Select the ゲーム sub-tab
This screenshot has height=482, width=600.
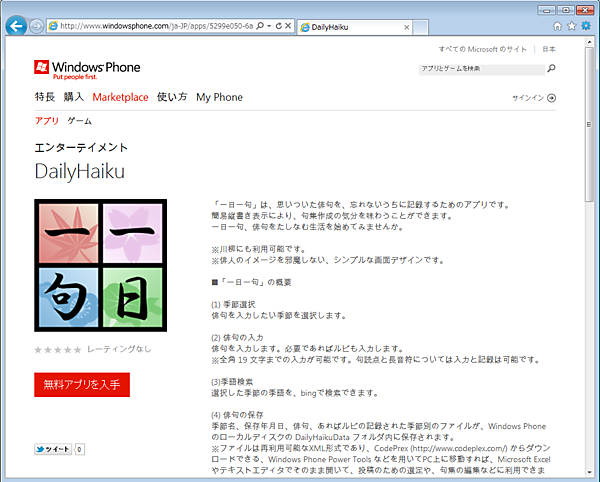80,121
